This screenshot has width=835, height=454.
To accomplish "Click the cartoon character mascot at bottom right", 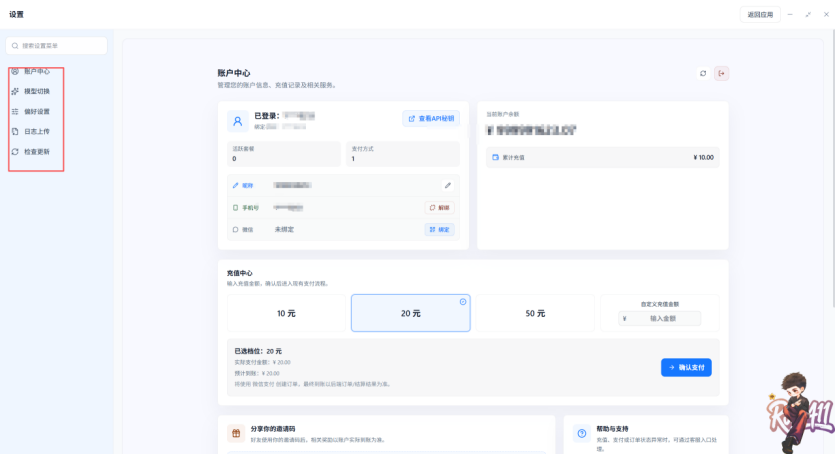I will [x=799, y=412].
